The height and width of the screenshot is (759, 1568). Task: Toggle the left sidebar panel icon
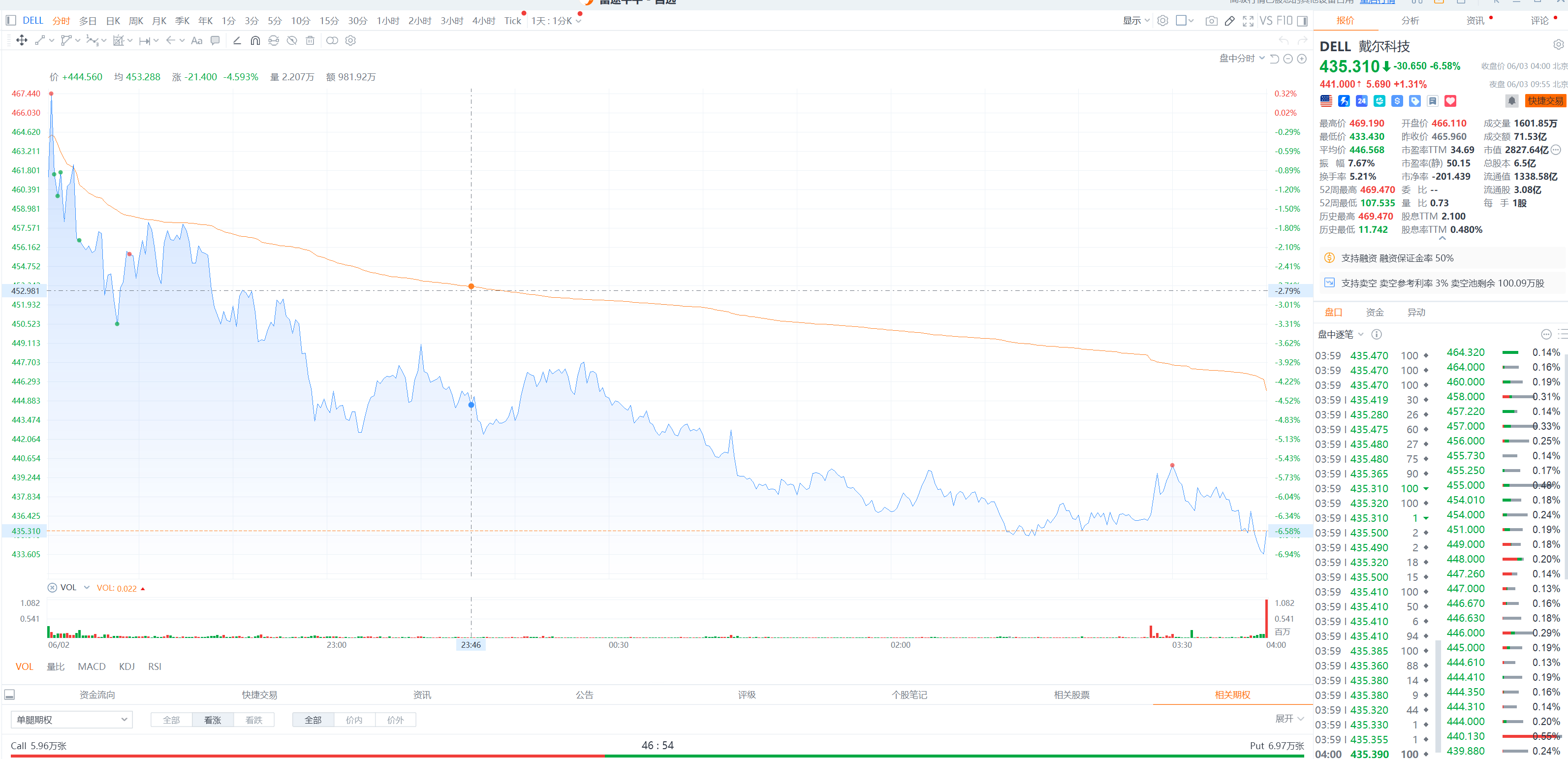[x=10, y=21]
